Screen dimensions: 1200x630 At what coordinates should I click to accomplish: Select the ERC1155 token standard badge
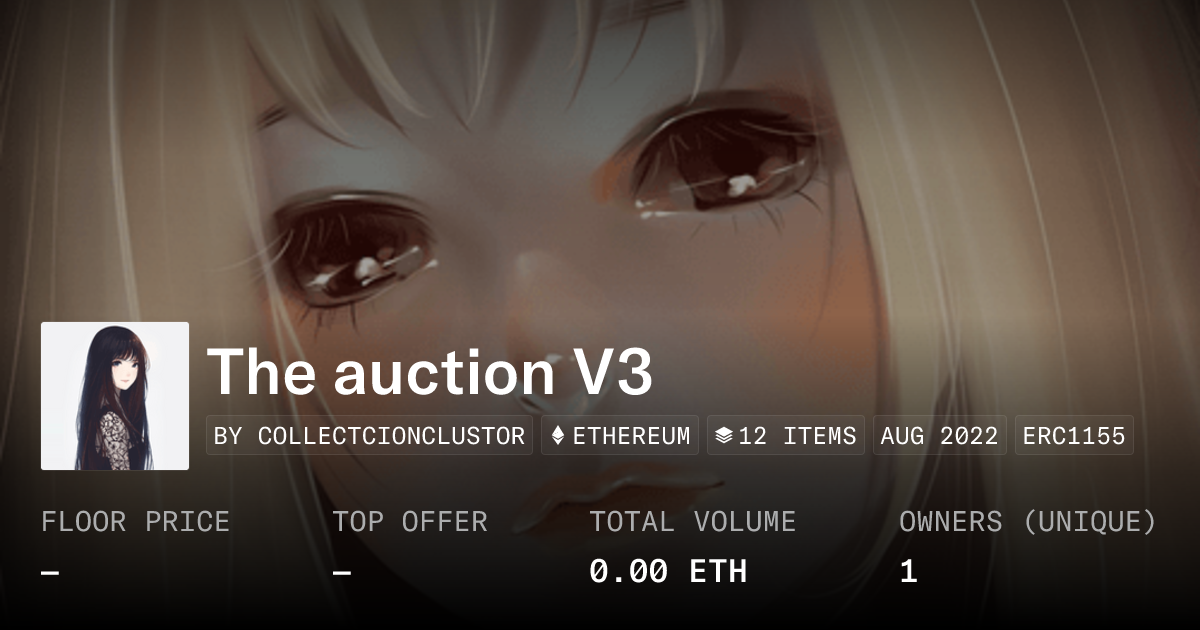pyautogui.click(x=1074, y=436)
